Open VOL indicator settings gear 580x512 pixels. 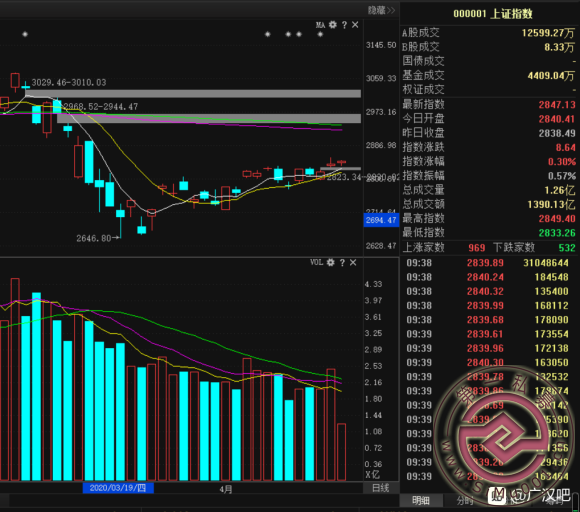(x=331, y=262)
